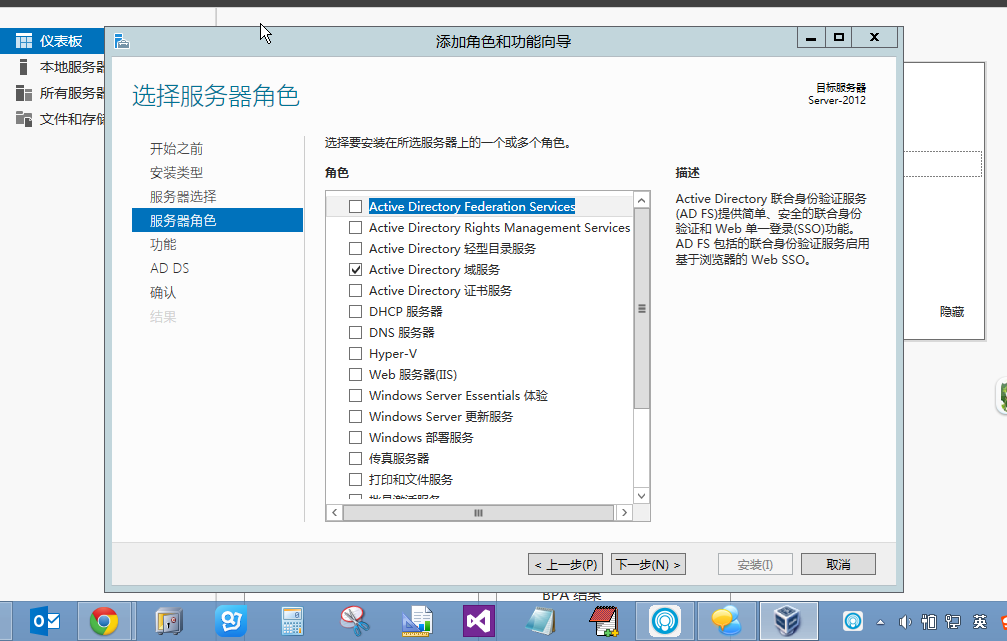
Task: Open the chat bubbles messenger icon
Action: (726, 621)
